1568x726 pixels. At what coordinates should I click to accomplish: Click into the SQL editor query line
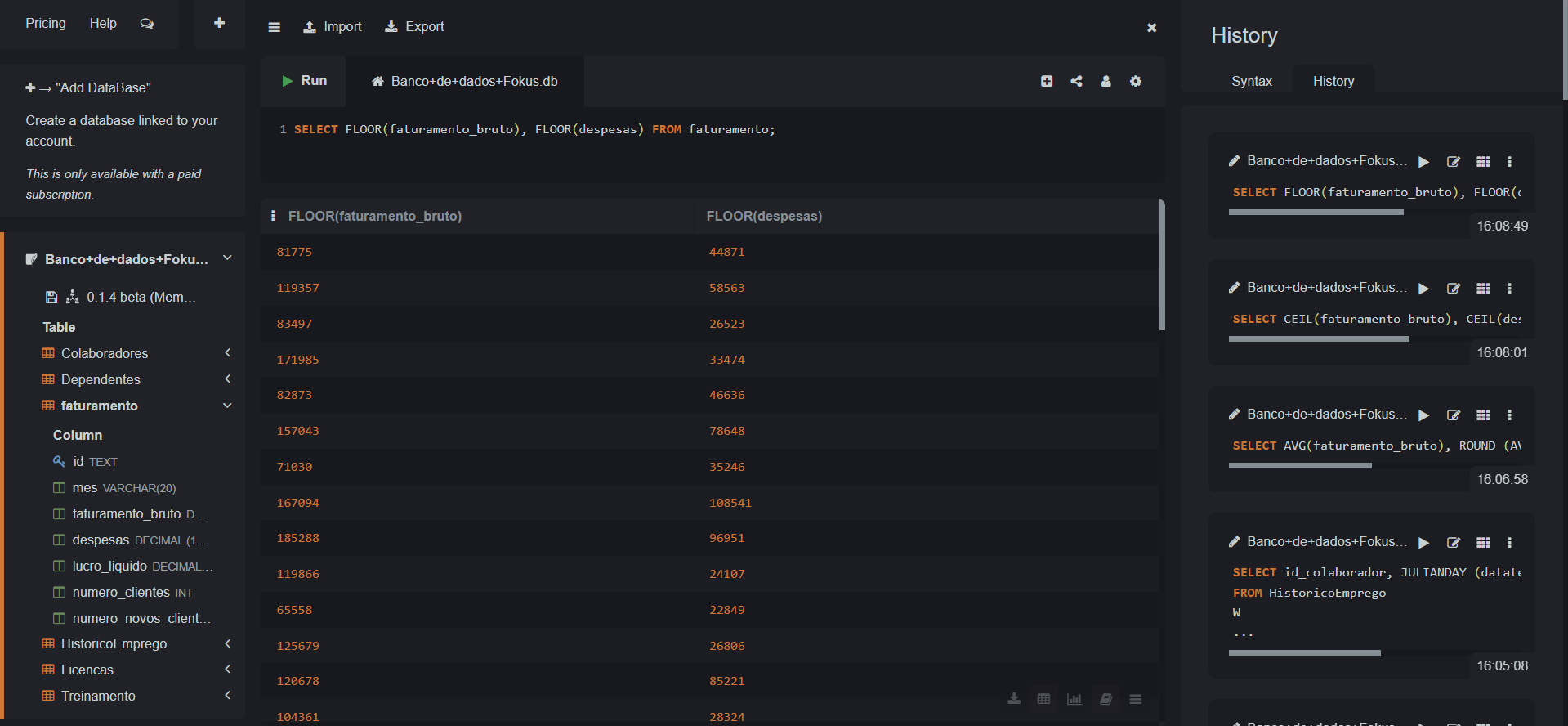534,129
